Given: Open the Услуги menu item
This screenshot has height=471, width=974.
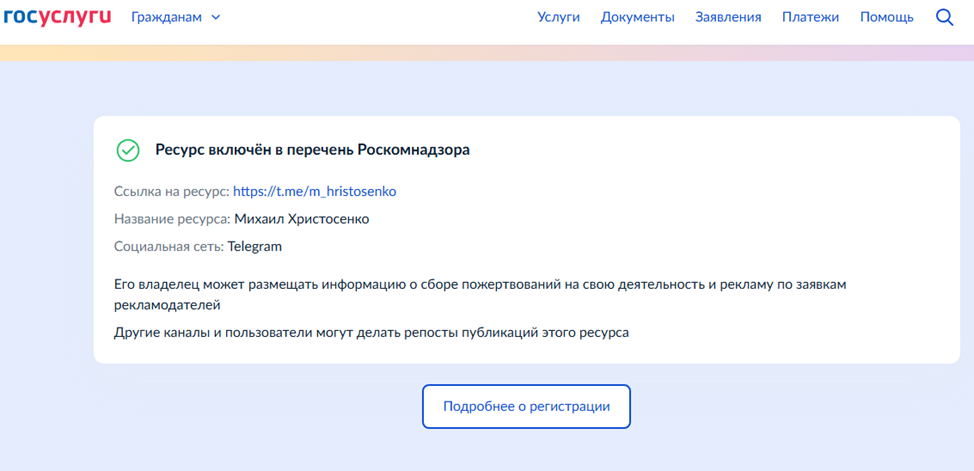Looking at the screenshot, I should pyautogui.click(x=558, y=17).
